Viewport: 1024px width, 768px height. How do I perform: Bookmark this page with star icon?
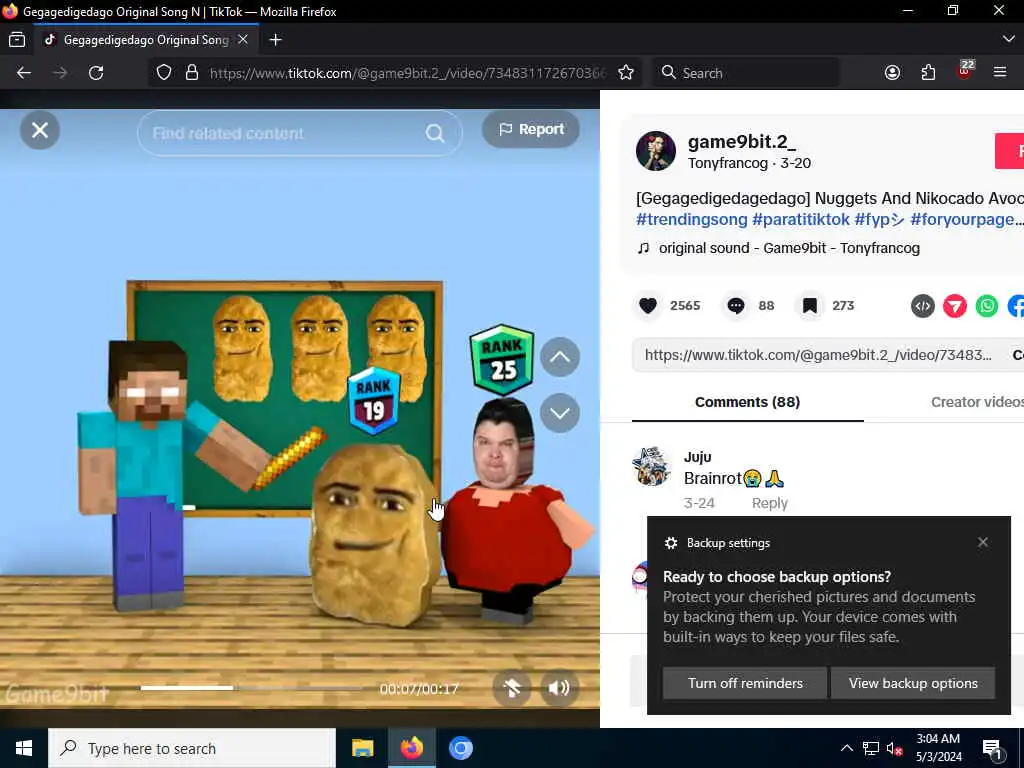[x=626, y=72]
